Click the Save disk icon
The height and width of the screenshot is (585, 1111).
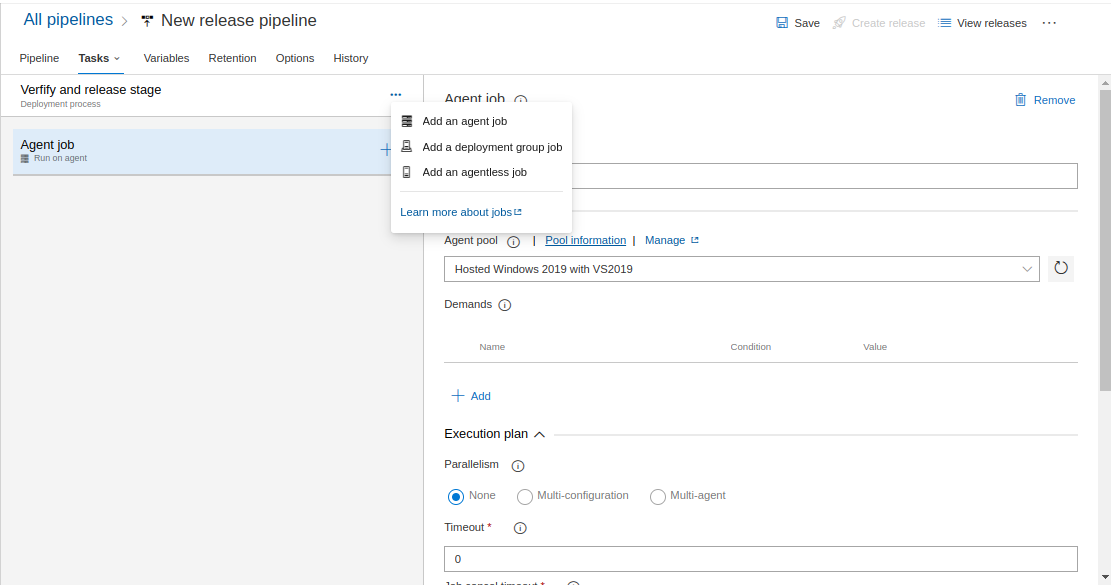click(x=782, y=23)
